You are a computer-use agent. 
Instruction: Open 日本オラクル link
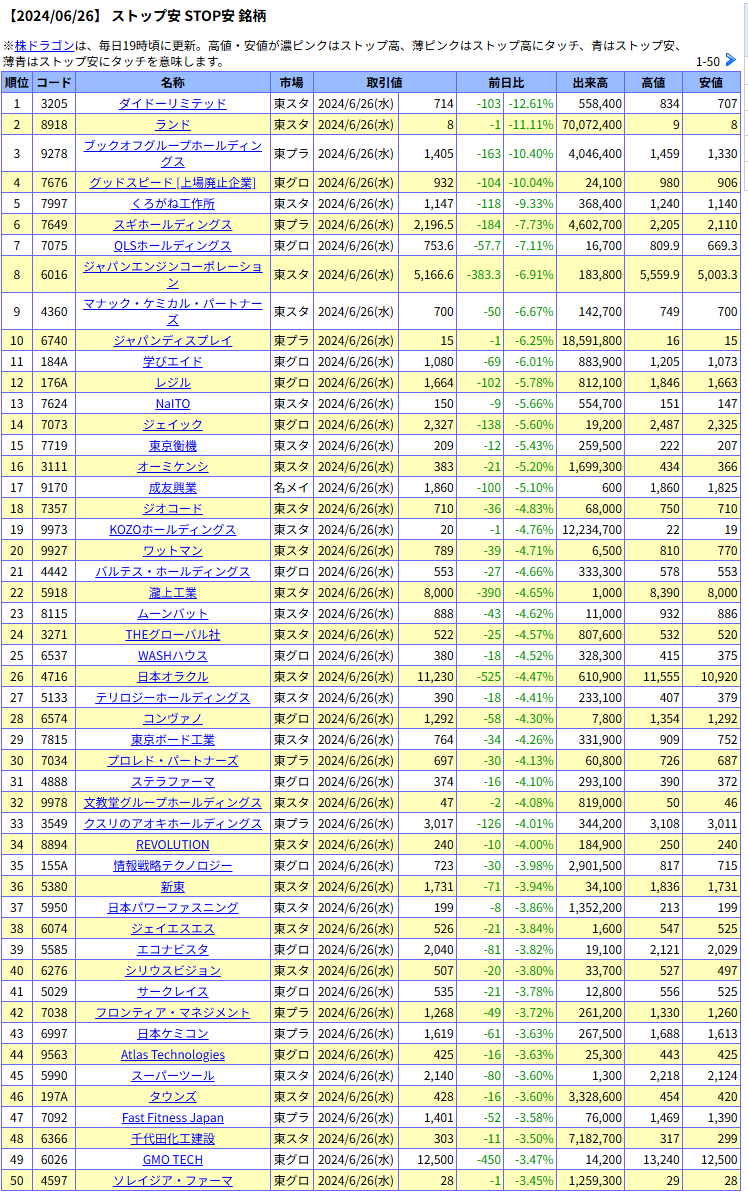tap(172, 676)
